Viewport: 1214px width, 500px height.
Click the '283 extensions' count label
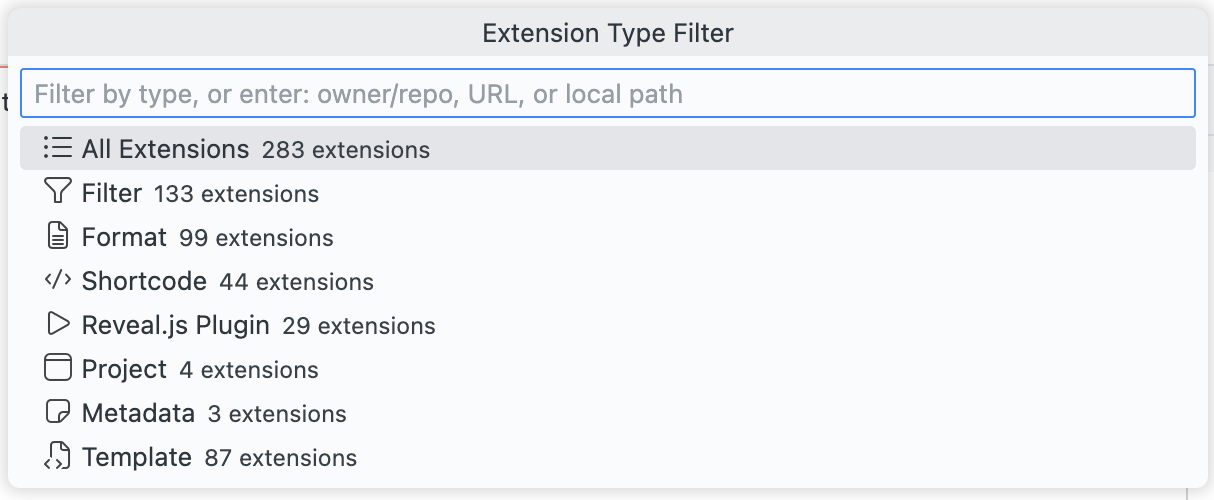345,150
